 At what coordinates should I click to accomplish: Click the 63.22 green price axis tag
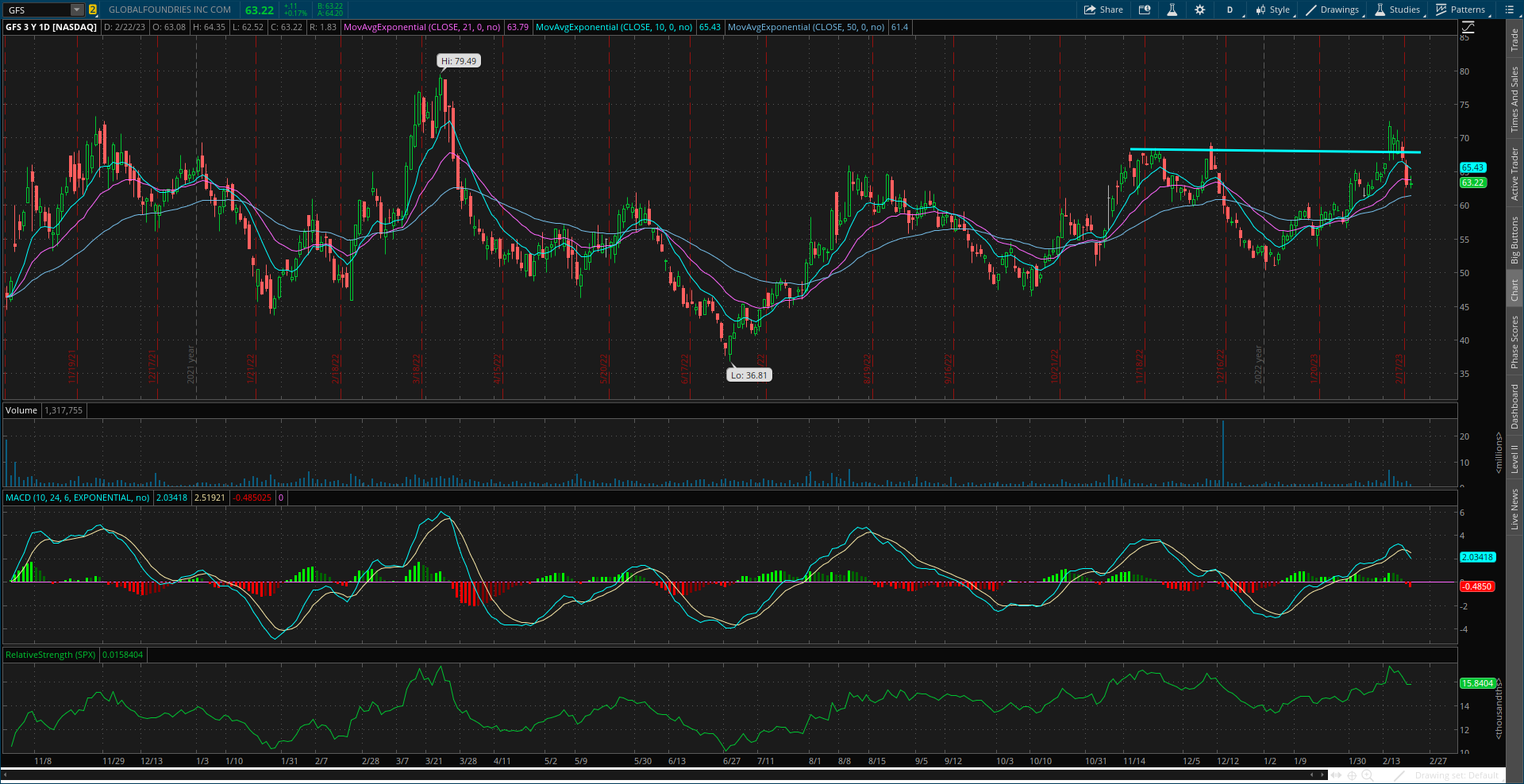pyautogui.click(x=1472, y=183)
